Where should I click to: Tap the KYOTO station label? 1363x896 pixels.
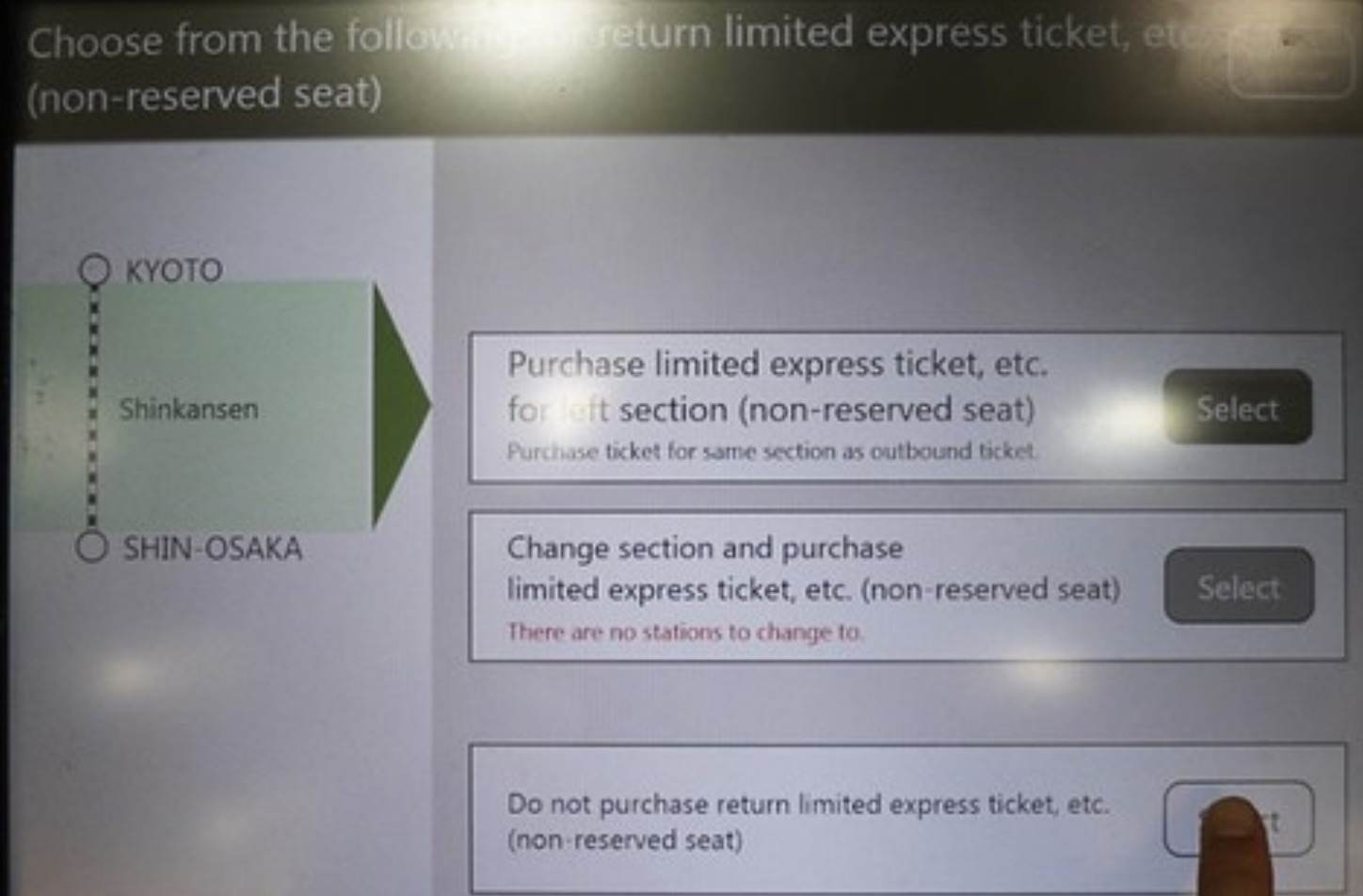(x=174, y=271)
